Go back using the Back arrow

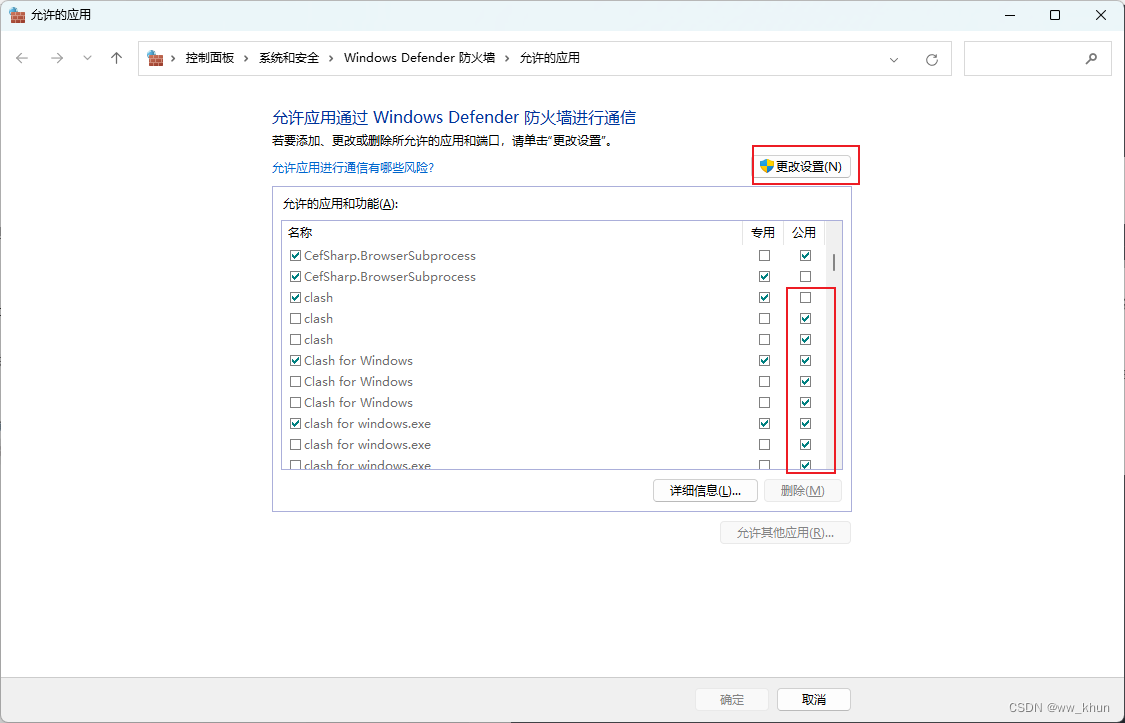point(22,58)
